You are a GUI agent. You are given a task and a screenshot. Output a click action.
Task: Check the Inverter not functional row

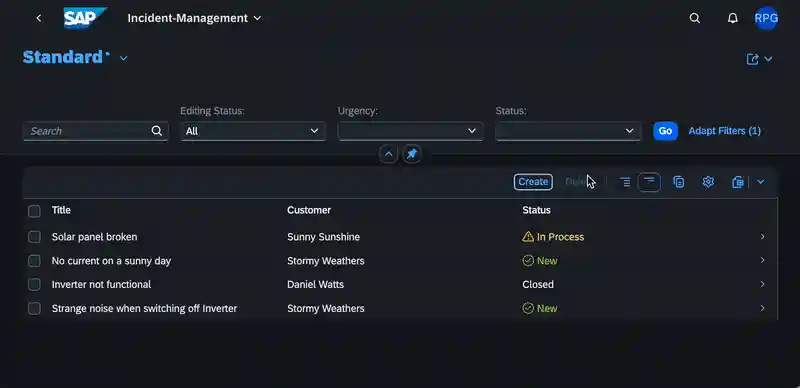click(x=34, y=284)
